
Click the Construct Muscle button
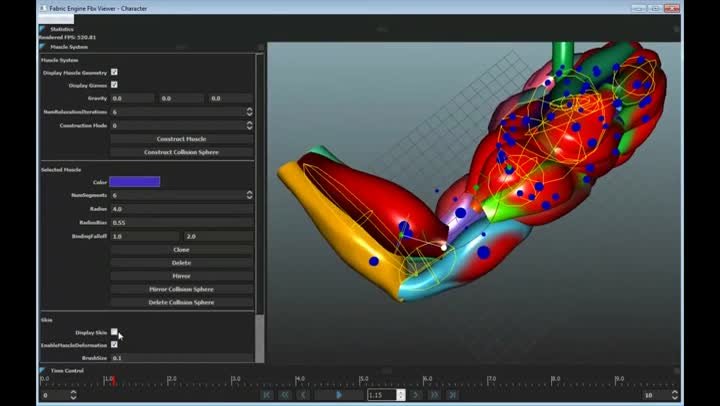(x=181, y=139)
